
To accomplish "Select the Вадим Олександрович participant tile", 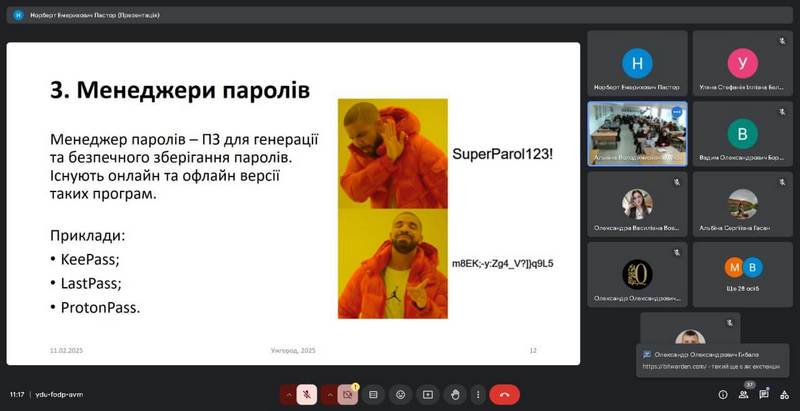I will tap(742, 134).
